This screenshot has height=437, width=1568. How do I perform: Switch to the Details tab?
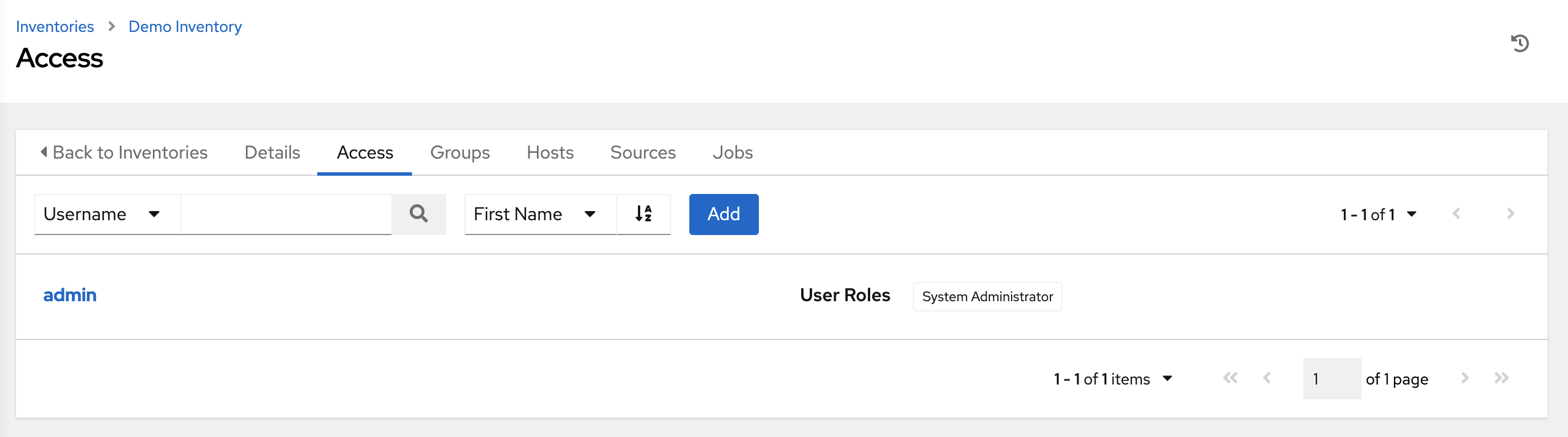(272, 152)
